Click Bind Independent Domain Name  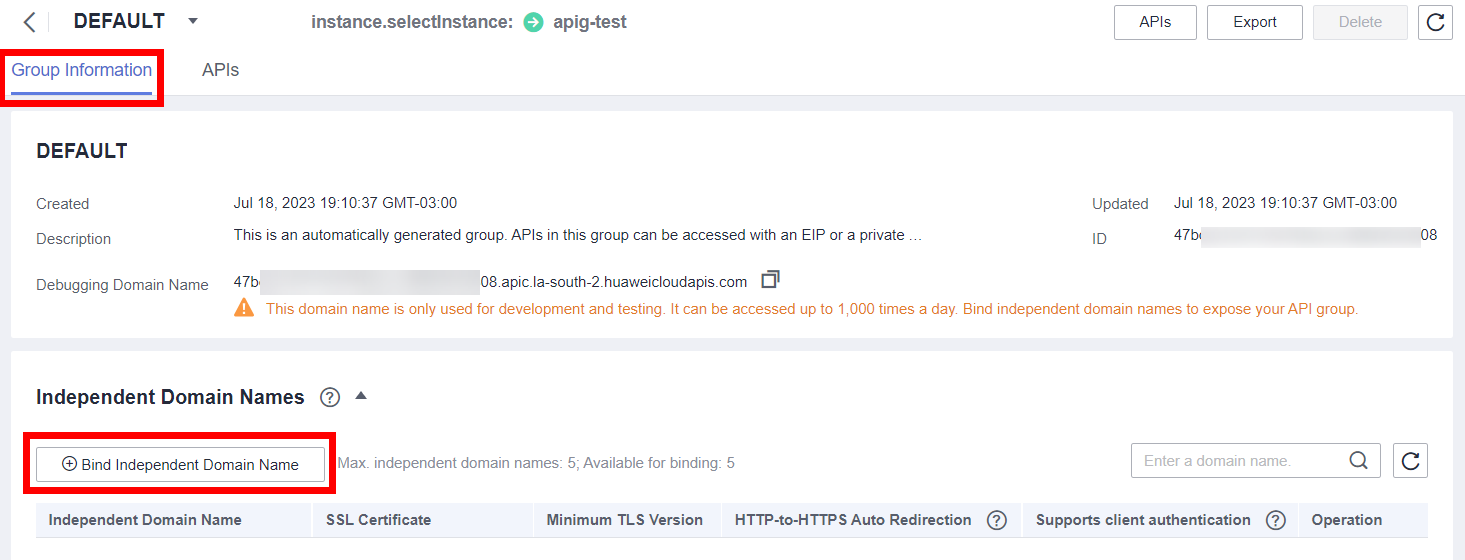click(x=180, y=464)
